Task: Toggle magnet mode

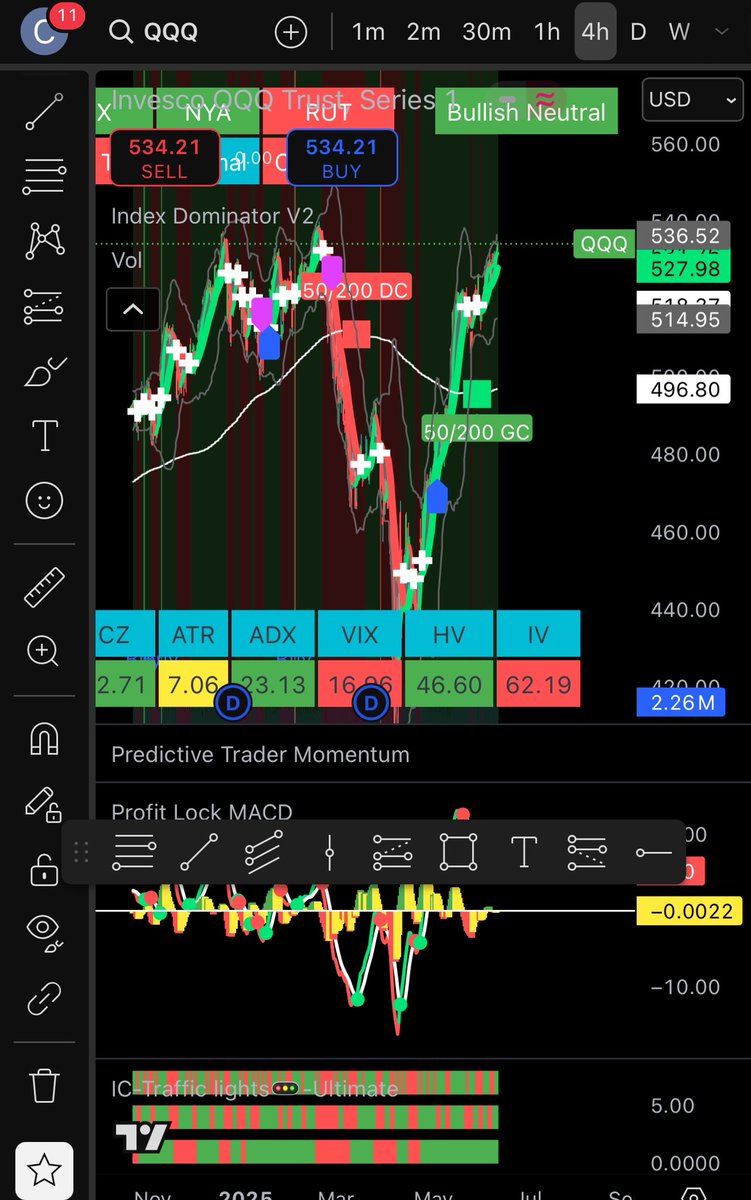Action: coord(44,739)
